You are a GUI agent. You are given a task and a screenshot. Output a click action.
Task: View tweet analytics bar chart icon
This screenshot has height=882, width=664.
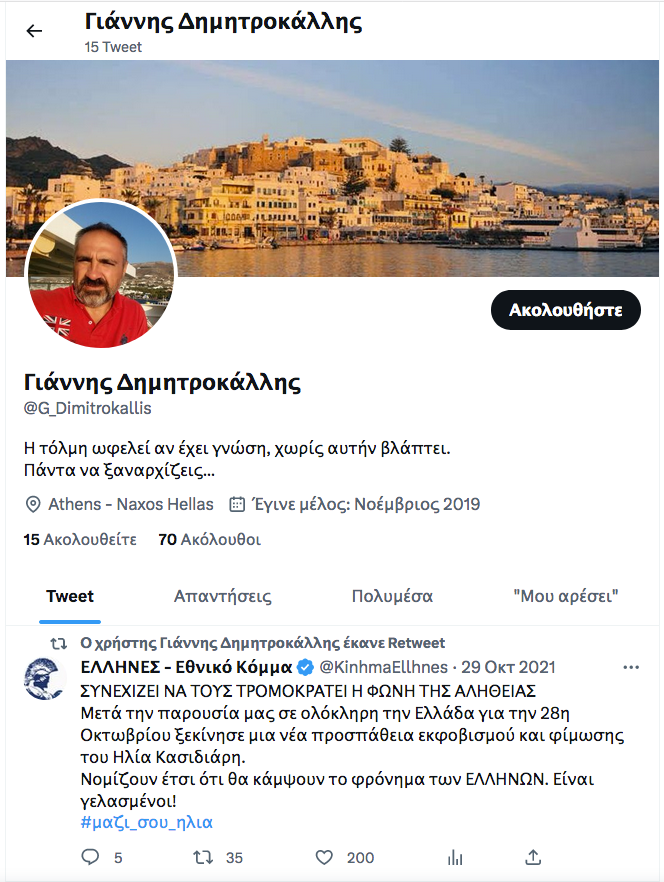click(455, 857)
